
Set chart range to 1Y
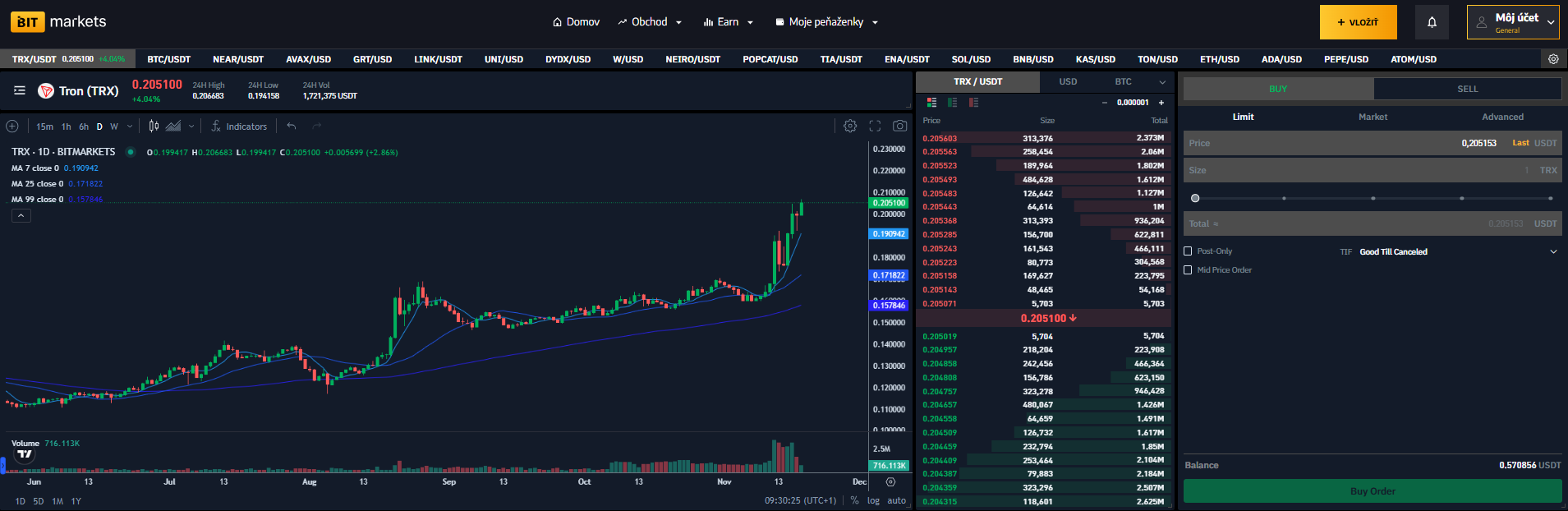point(76,501)
